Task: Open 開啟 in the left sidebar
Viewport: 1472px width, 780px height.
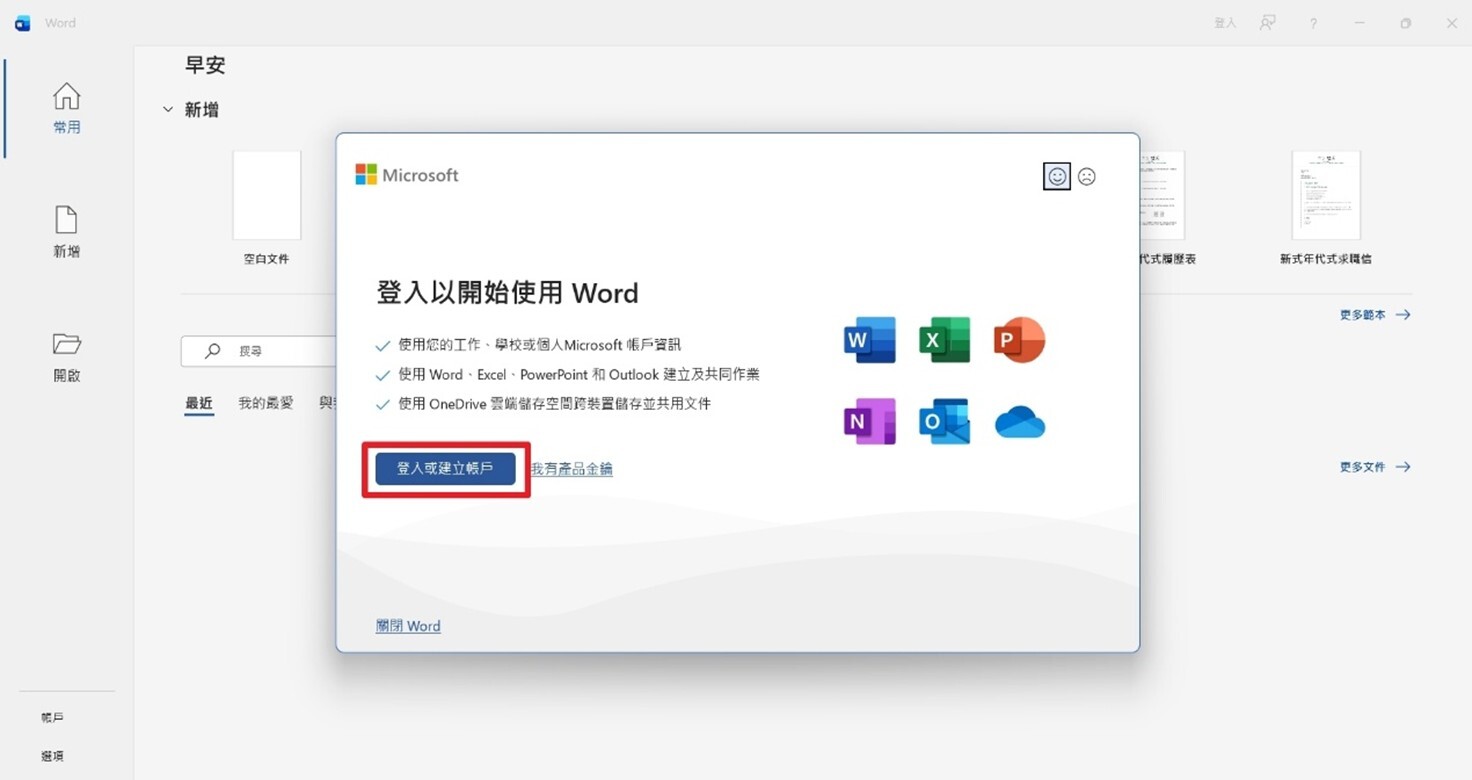Action: [x=66, y=356]
